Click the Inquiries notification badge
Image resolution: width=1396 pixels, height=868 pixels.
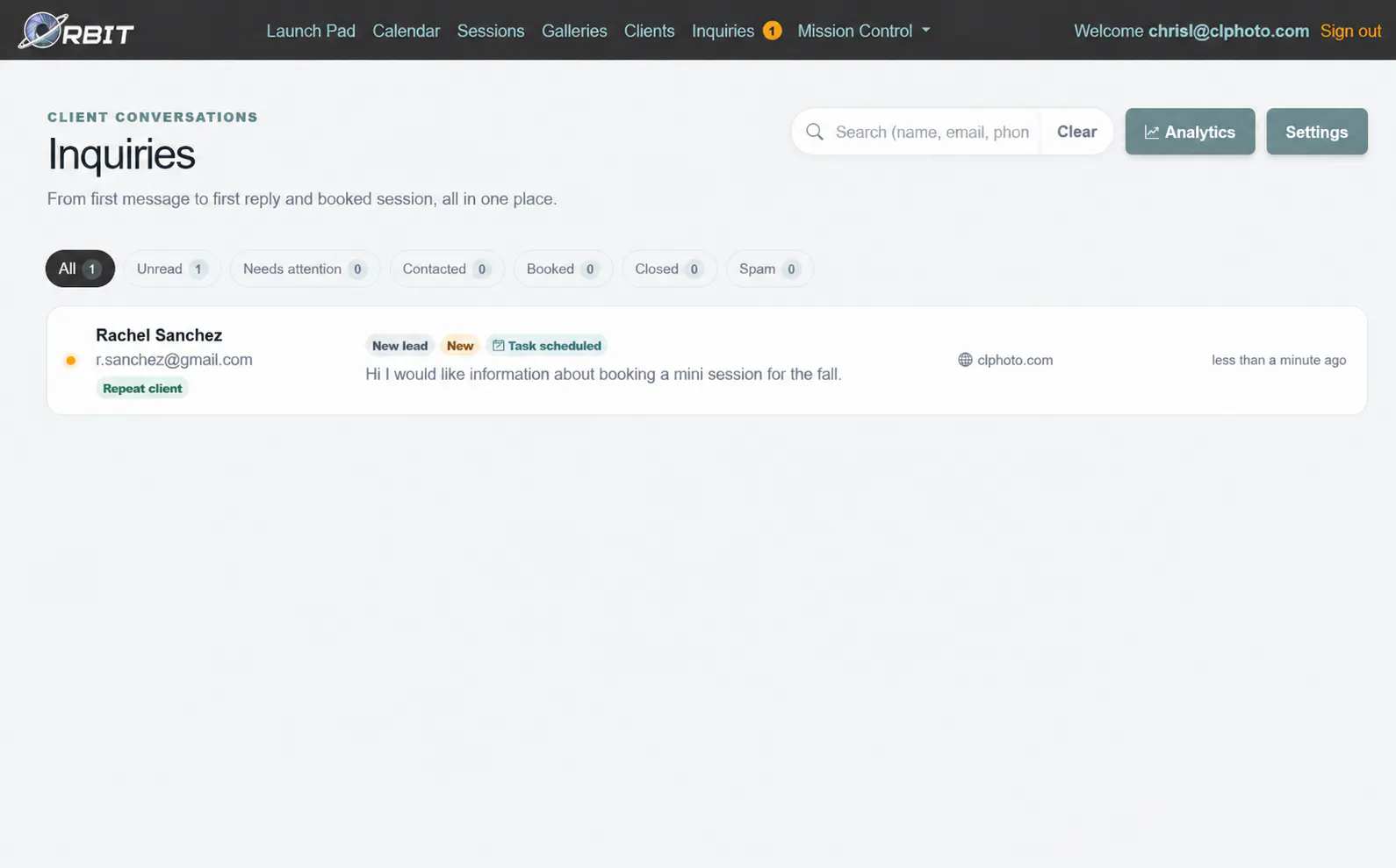(x=772, y=31)
